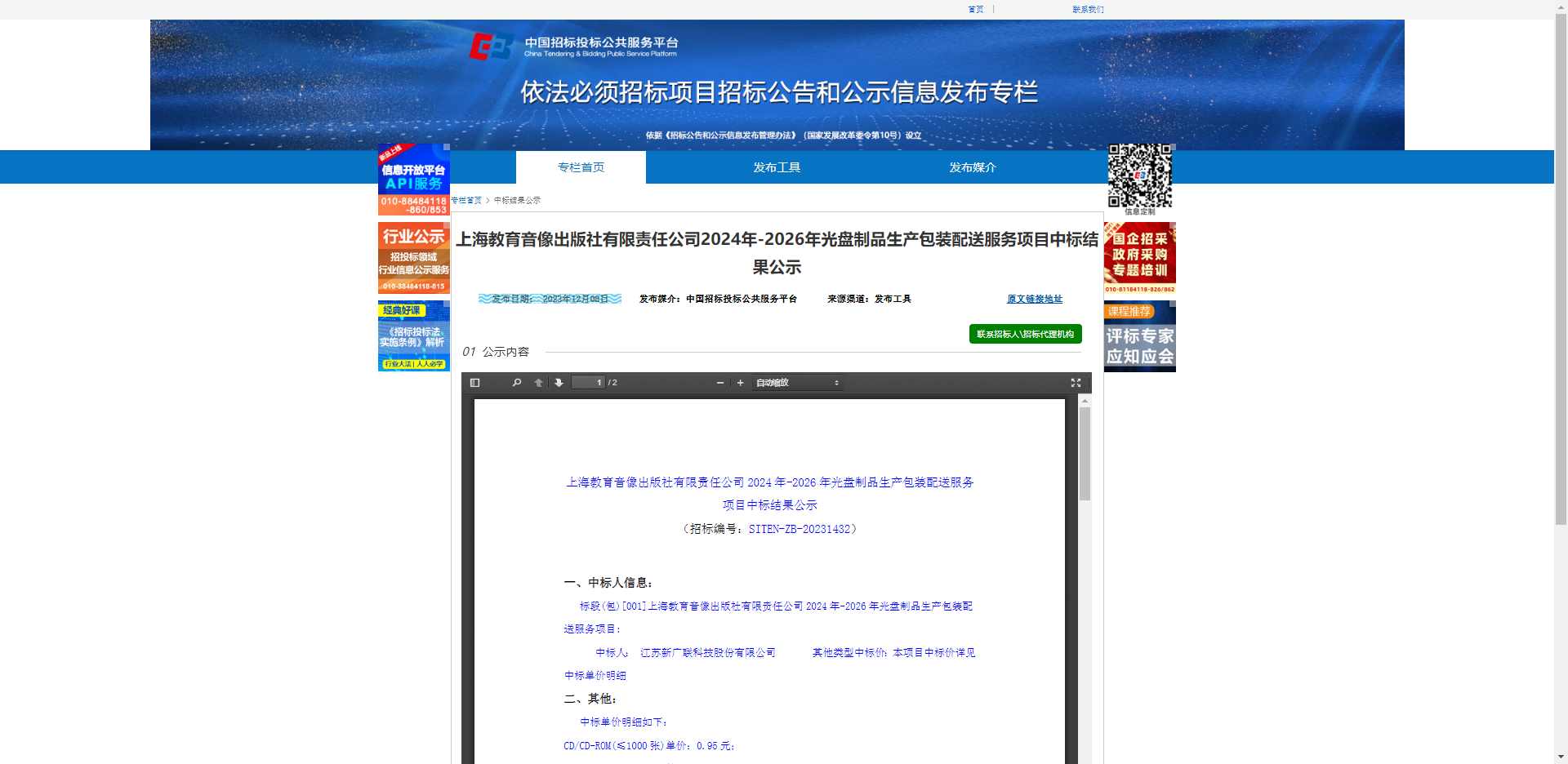Open the 原文链接地址 link
This screenshot has width=1568, height=764.
click(1035, 299)
